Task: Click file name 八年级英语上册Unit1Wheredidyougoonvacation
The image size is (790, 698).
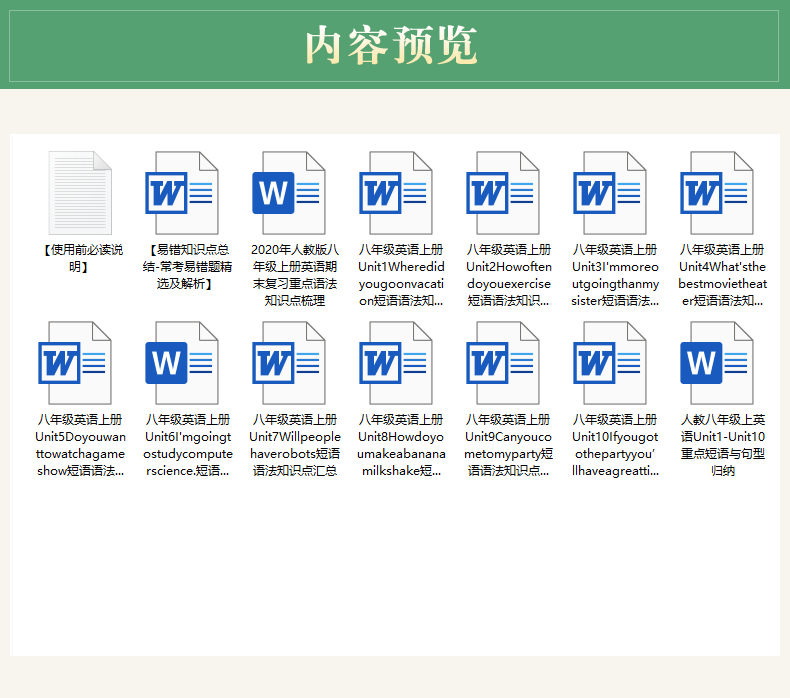Action: point(401,275)
